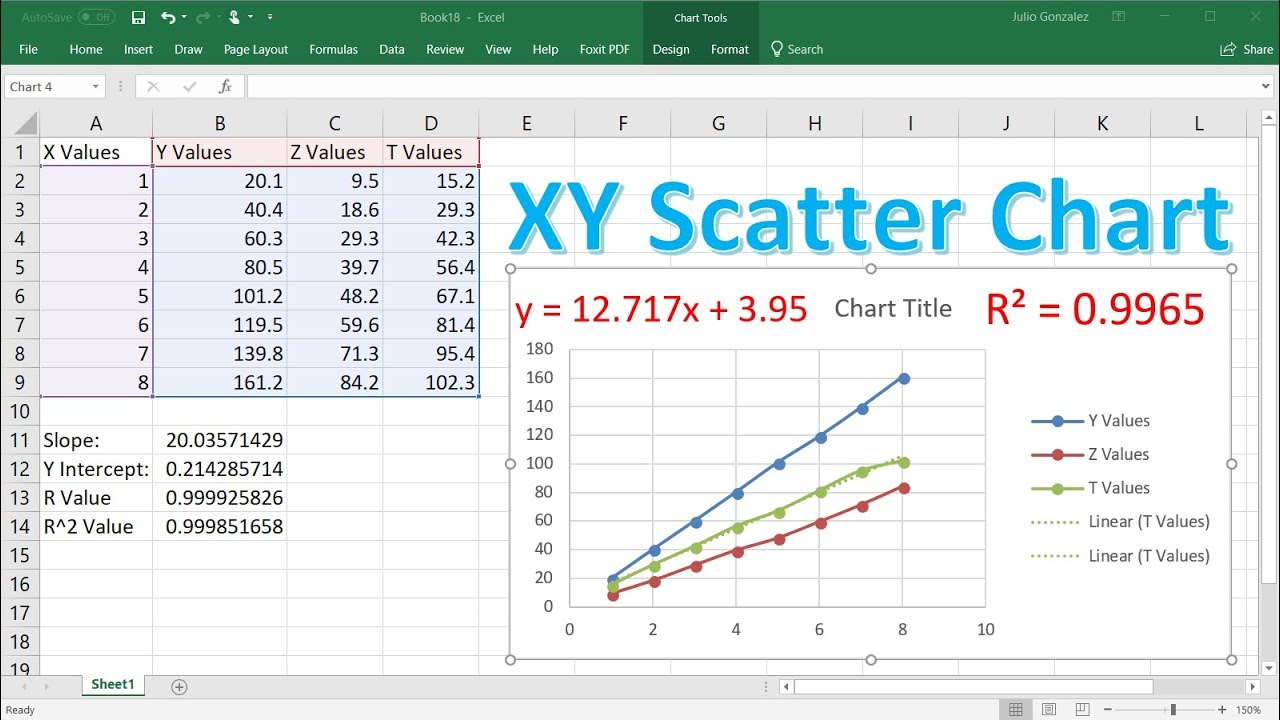Open the Help ribbon tab
This screenshot has width=1280, height=720.
click(x=545, y=49)
